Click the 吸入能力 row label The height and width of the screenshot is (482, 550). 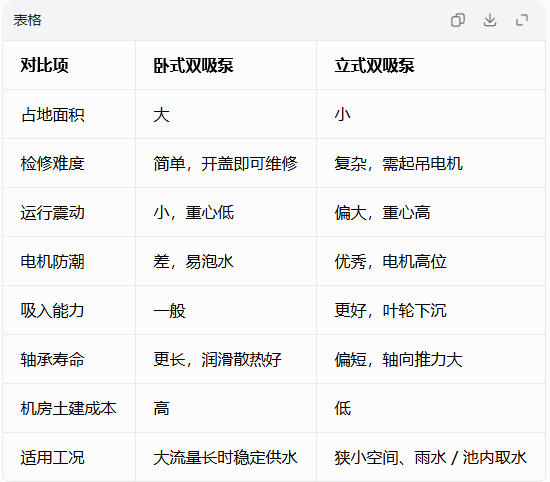coord(53,310)
